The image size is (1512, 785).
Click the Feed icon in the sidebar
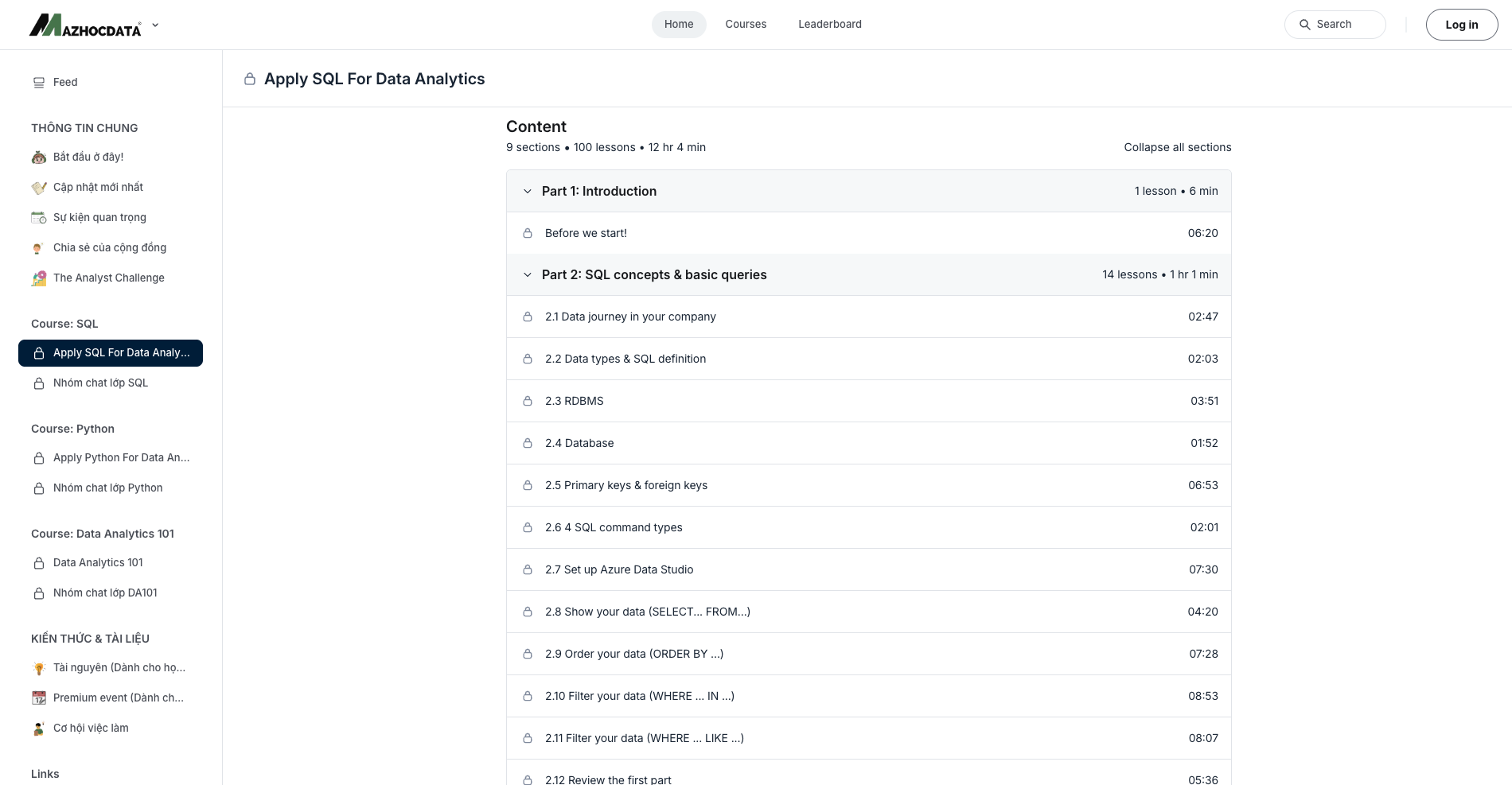[x=39, y=83]
